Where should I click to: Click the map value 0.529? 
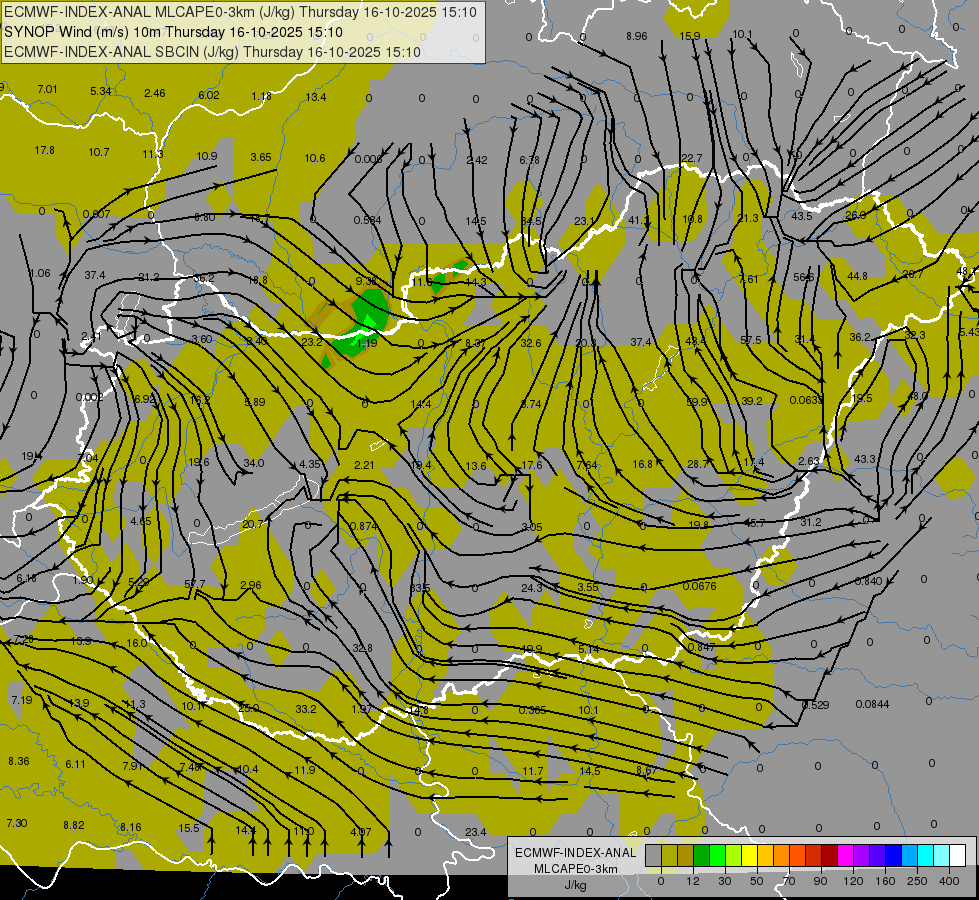(x=815, y=705)
